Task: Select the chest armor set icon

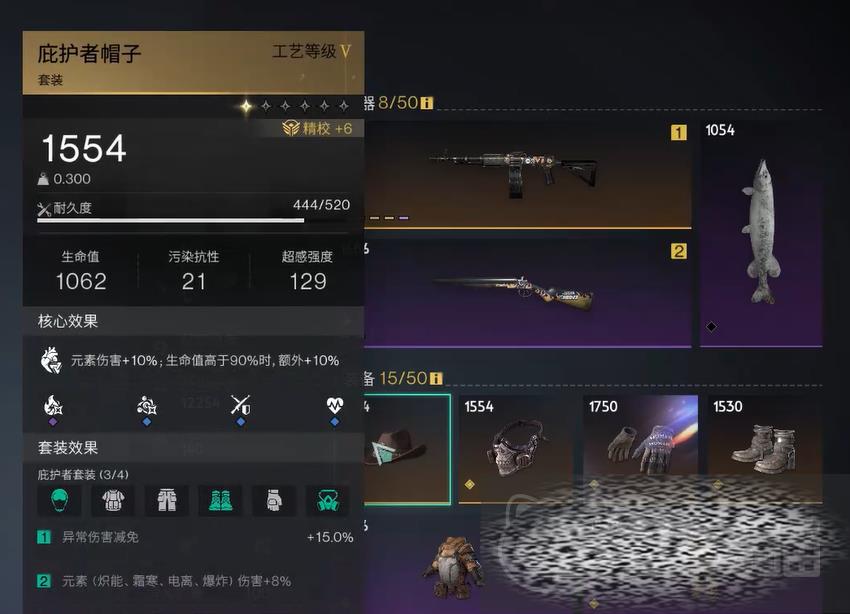Action: point(113,500)
